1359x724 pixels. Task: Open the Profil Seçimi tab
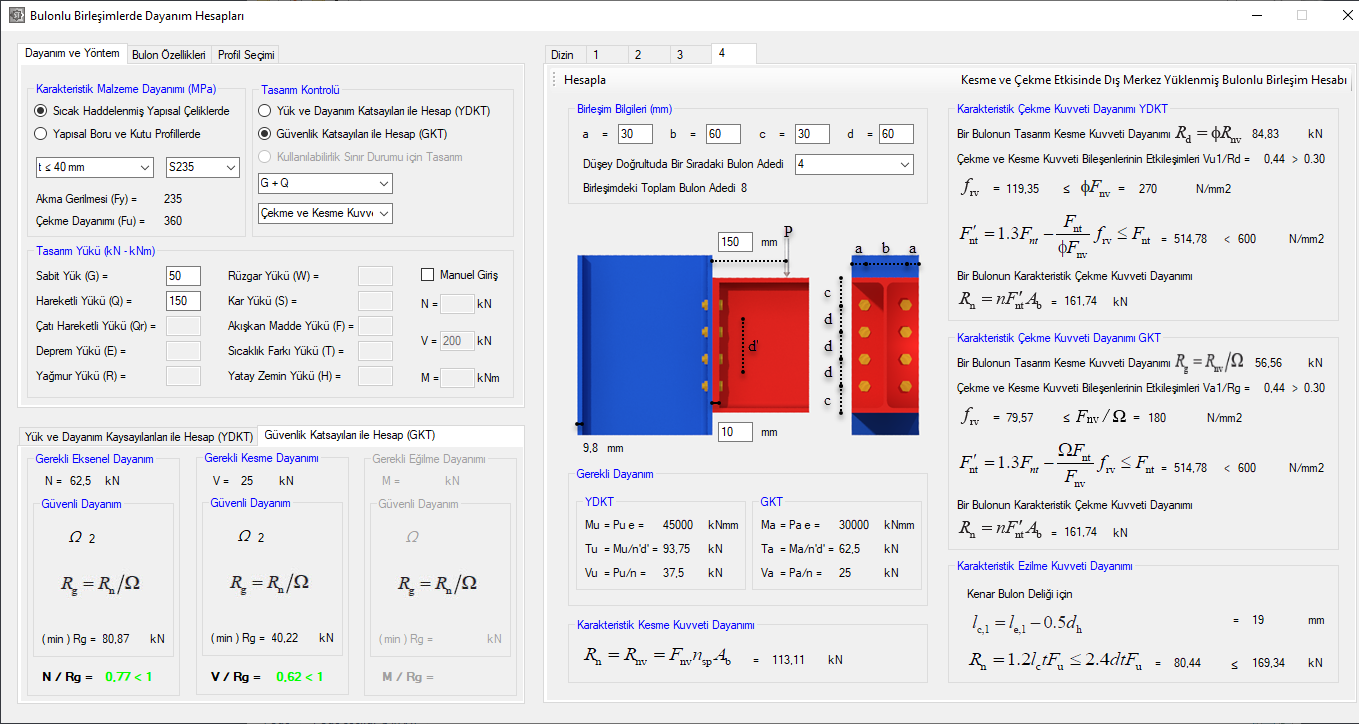coord(246,55)
